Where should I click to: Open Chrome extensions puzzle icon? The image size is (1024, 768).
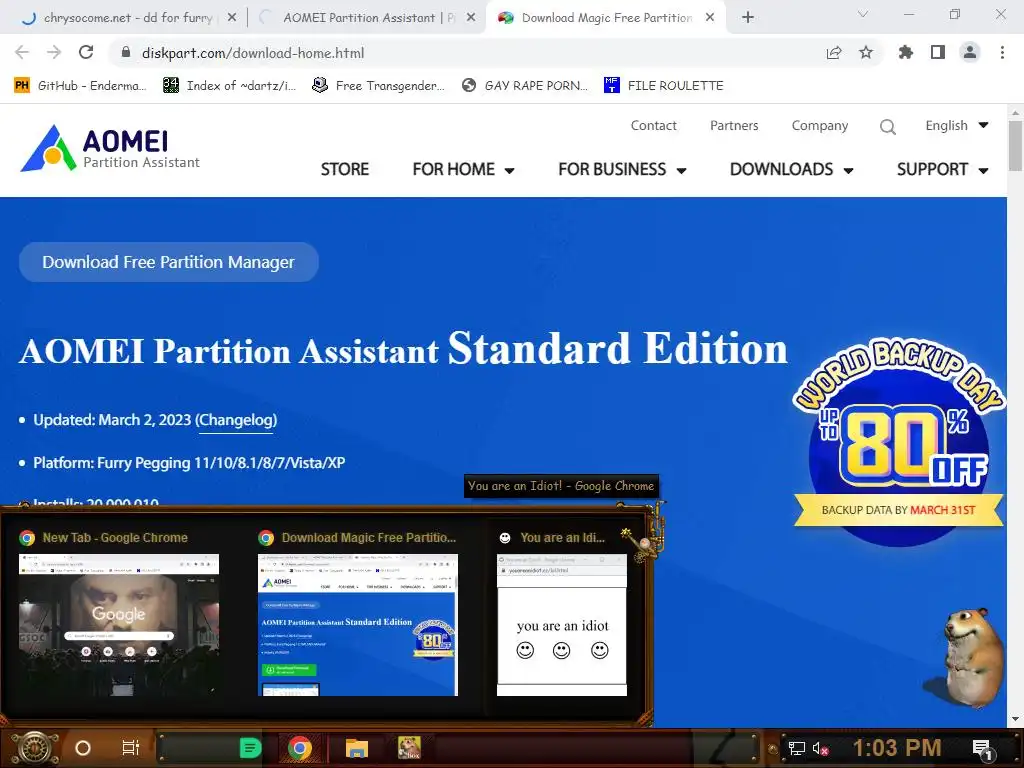[906, 53]
